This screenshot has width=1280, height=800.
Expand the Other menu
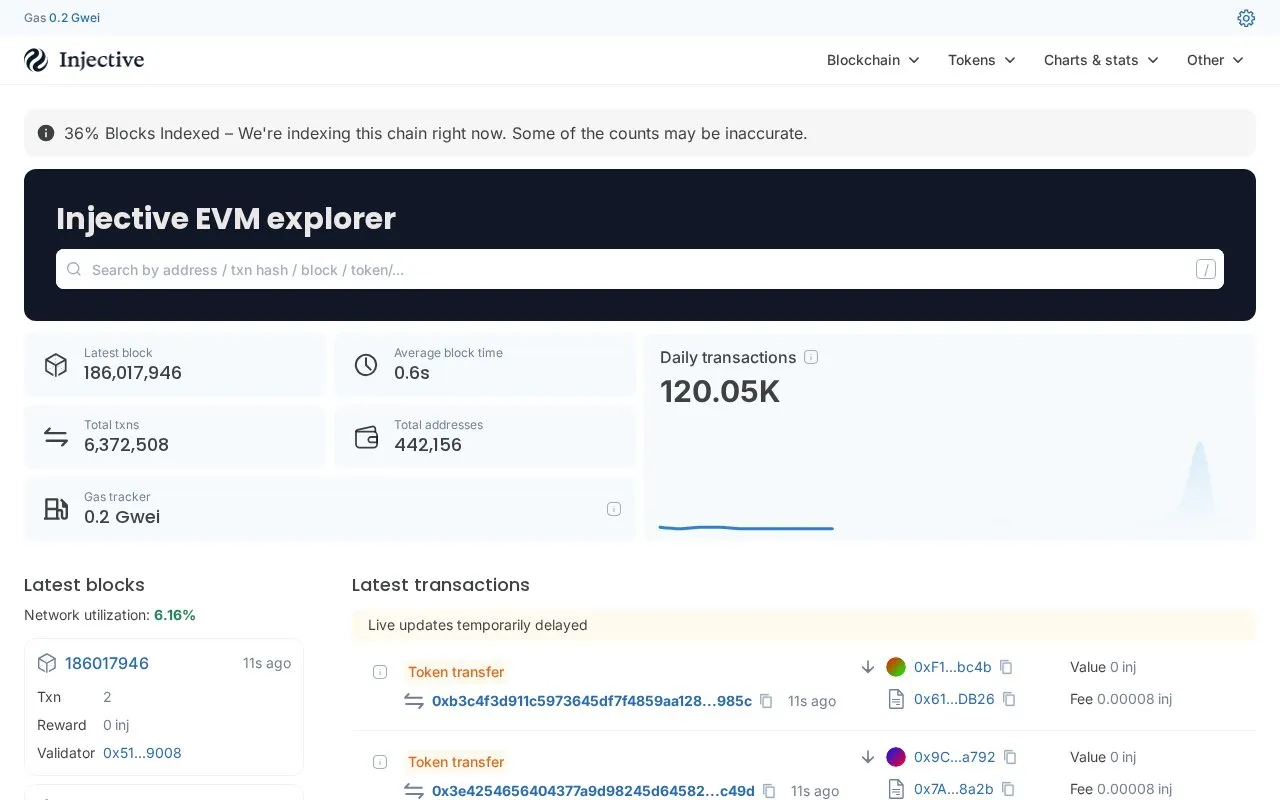[1215, 60]
